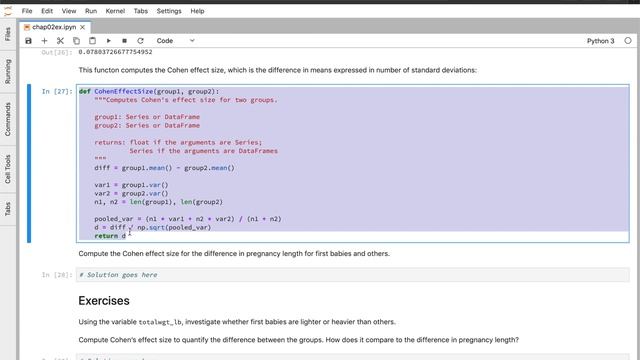Show the Tabs sidebar panel
The image size is (640, 360).
8,209
